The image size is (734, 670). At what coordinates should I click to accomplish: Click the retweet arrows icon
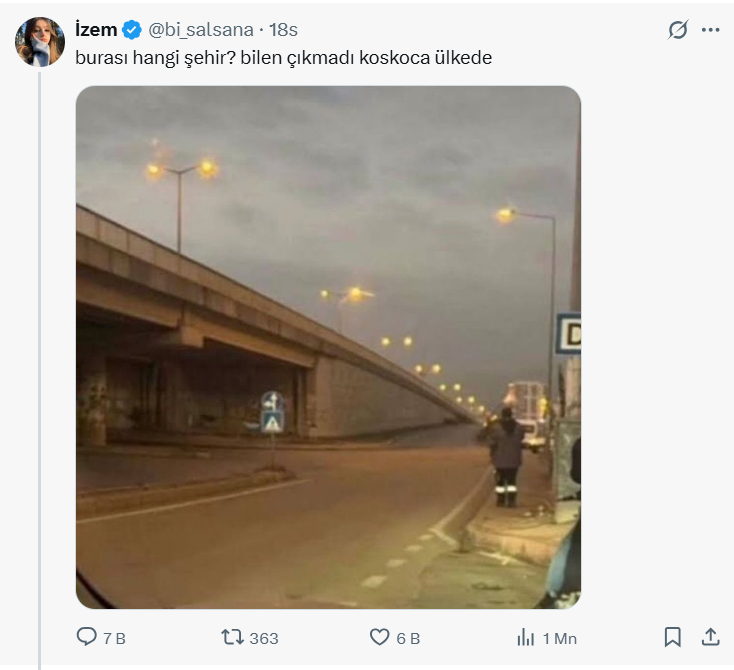pyautogui.click(x=231, y=637)
